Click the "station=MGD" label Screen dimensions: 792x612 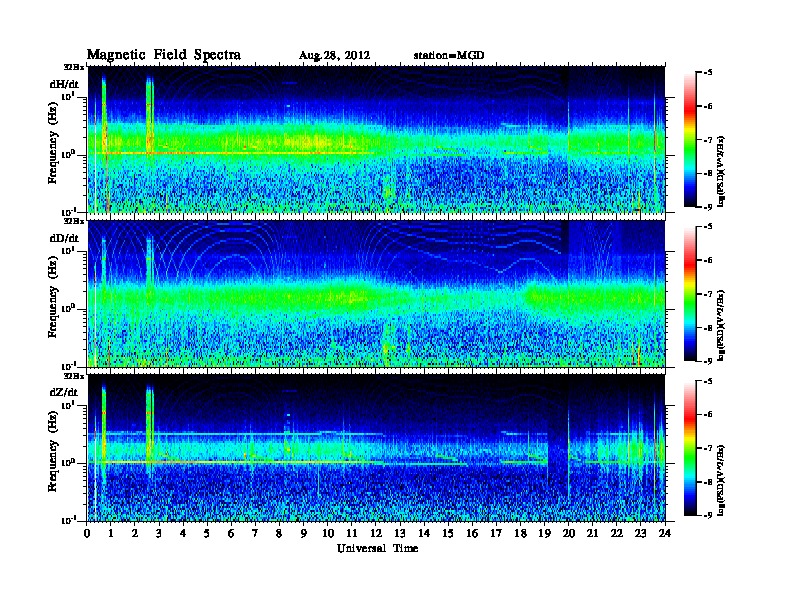pos(449,55)
